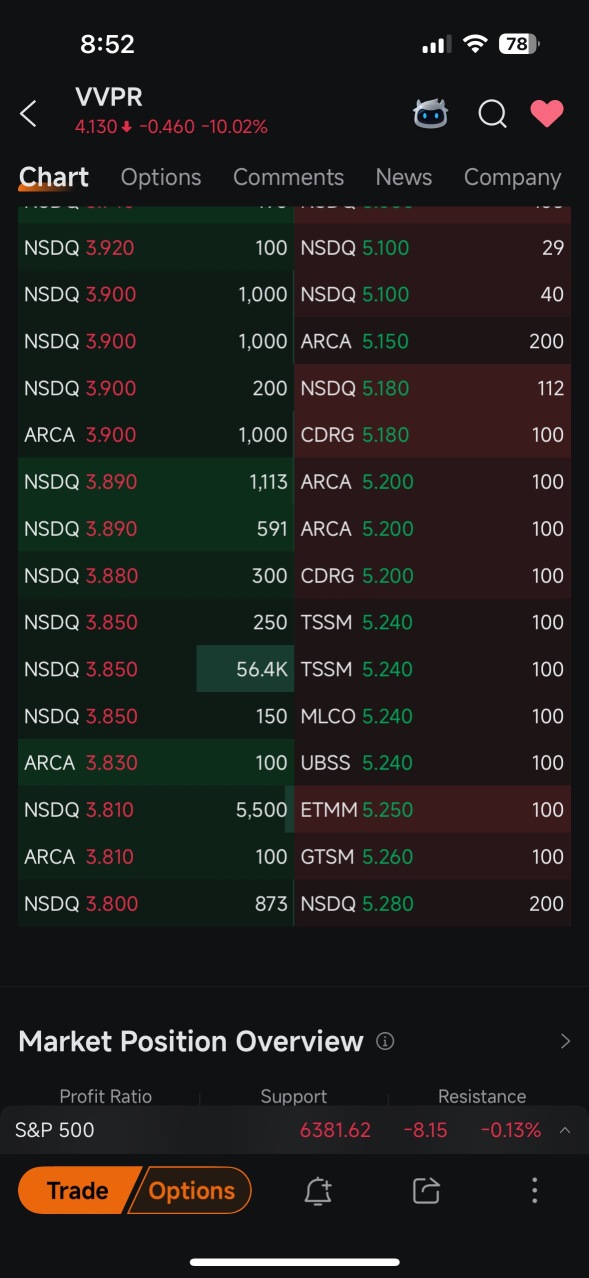589x1278 pixels.
Task: Tap the back arrow icon
Action: coord(28,114)
